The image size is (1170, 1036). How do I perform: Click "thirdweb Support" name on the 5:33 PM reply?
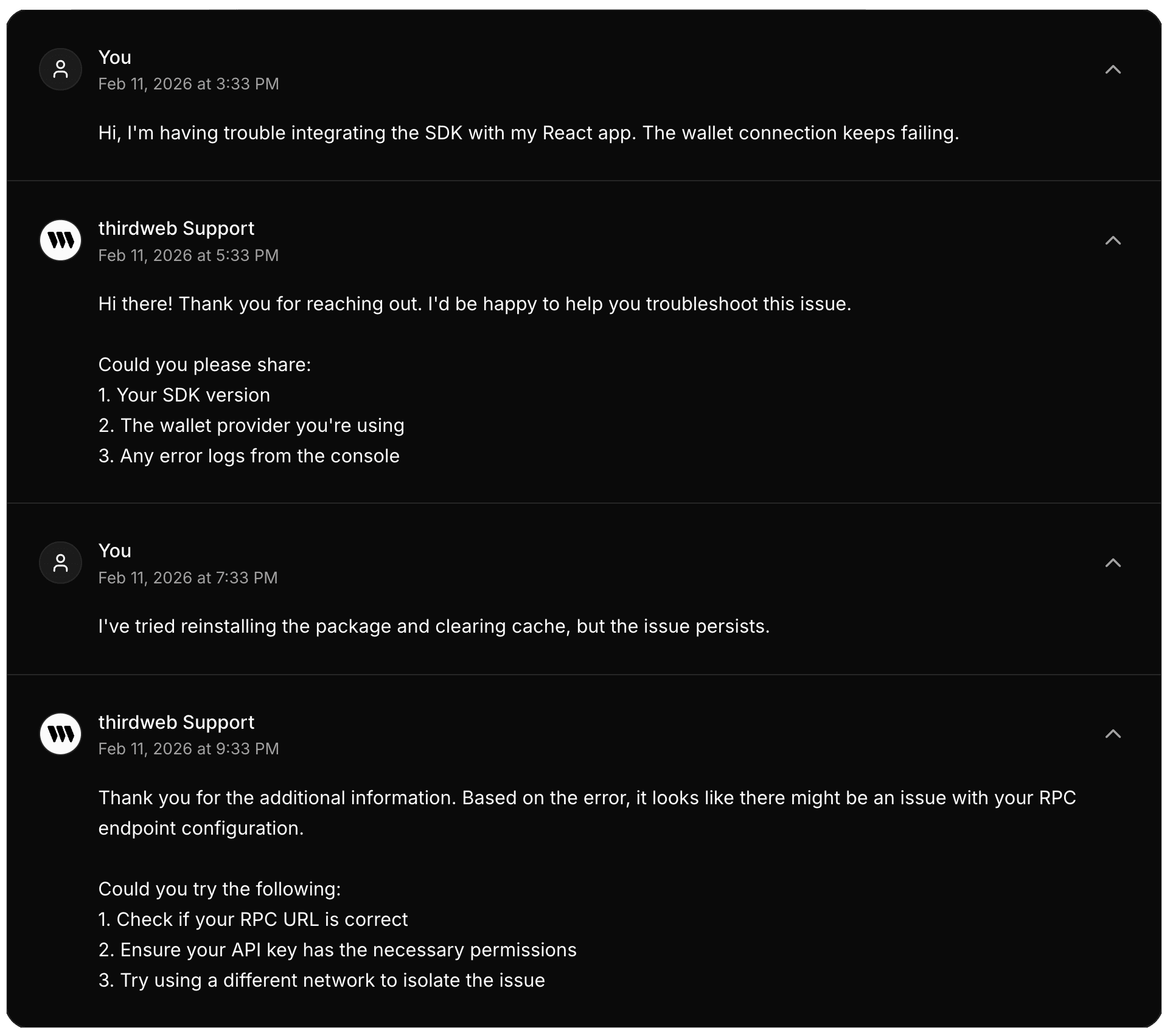click(x=176, y=228)
